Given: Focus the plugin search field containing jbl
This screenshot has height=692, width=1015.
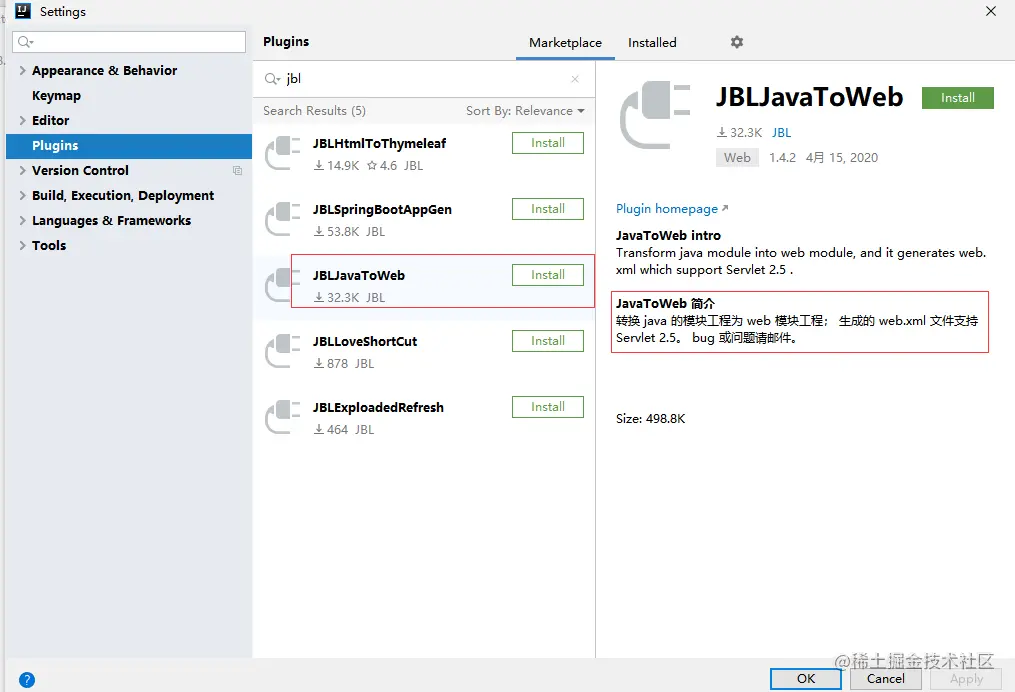Looking at the screenshot, I should (424, 79).
